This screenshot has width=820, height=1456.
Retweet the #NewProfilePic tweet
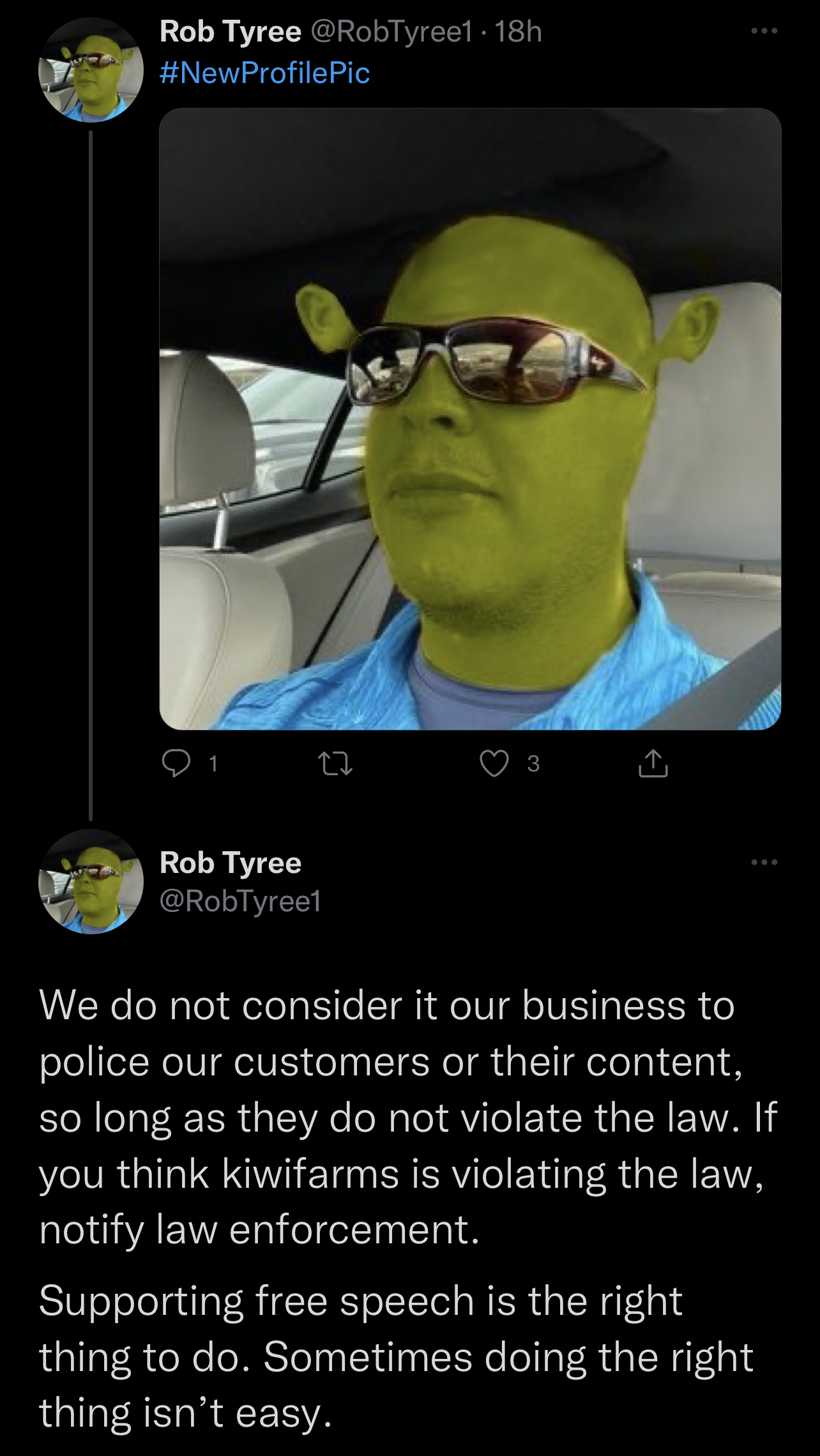(336, 764)
